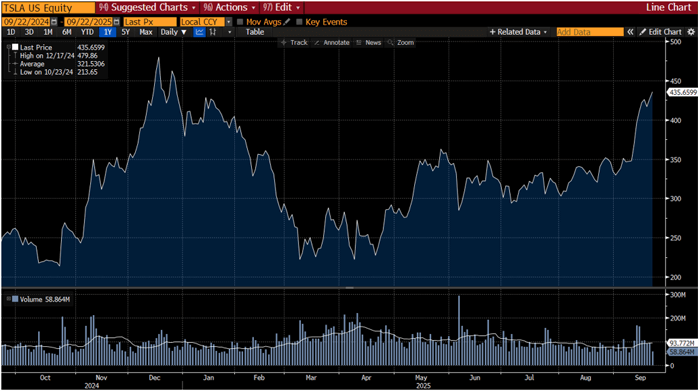
Task: Click the Volume 58.864M legend text
Action: coord(45,299)
